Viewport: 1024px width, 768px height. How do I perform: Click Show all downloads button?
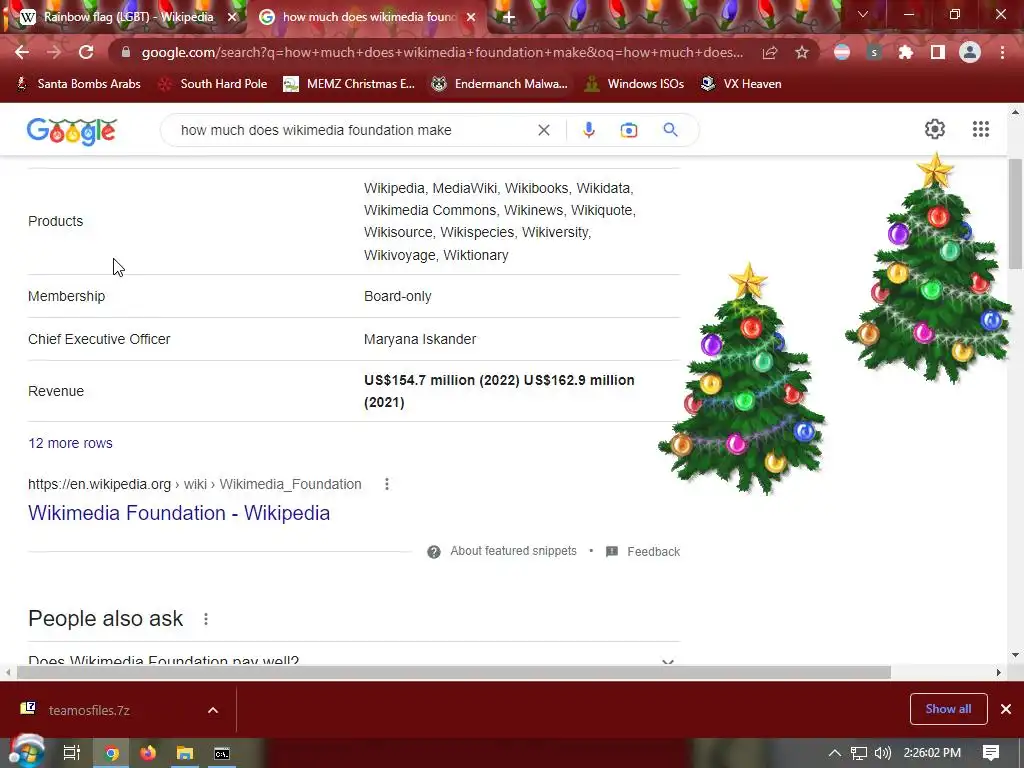(x=948, y=709)
